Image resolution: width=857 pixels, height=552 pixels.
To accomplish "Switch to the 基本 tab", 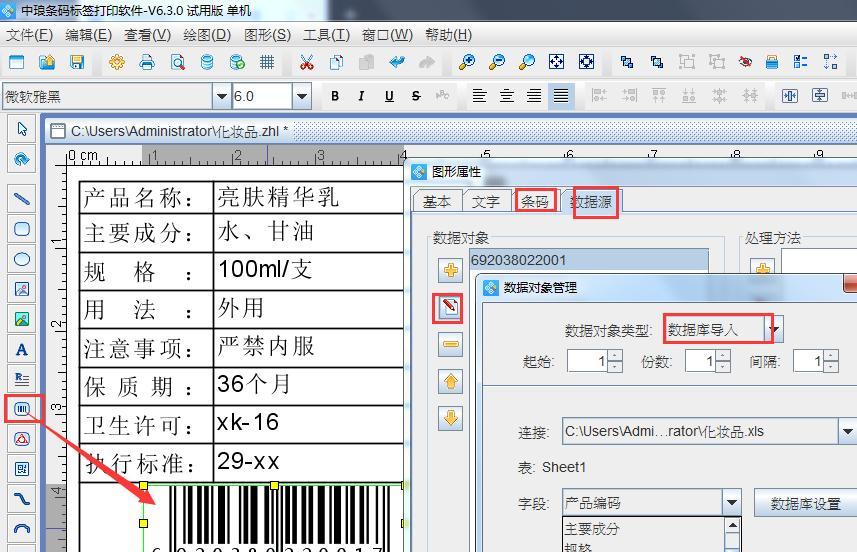I will point(437,201).
